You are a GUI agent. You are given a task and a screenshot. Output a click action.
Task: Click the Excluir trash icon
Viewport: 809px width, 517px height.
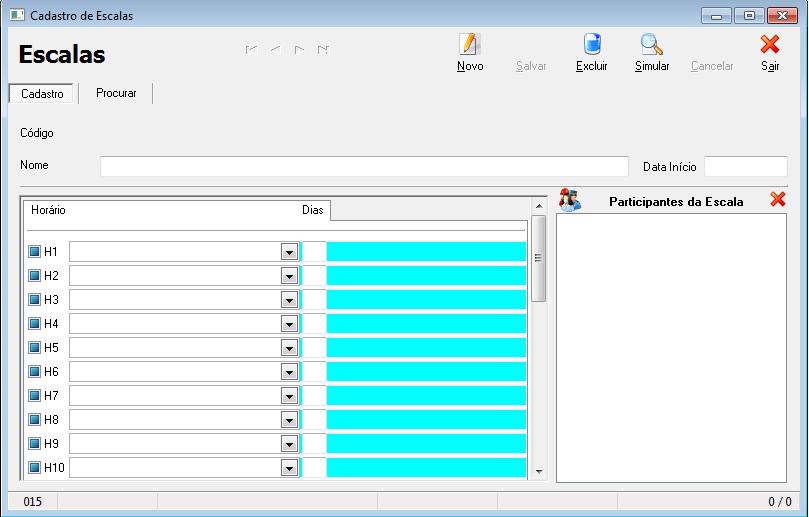coord(592,45)
